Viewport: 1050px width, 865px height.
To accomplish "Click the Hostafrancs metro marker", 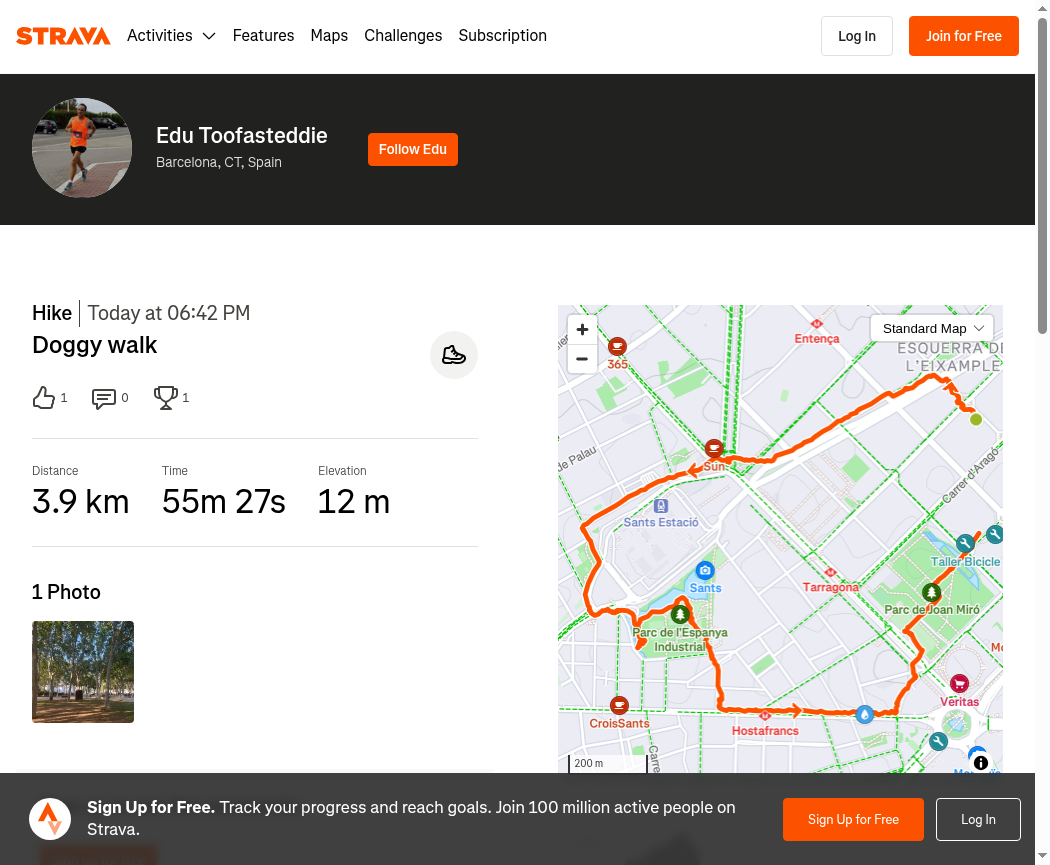I will (765, 716).
